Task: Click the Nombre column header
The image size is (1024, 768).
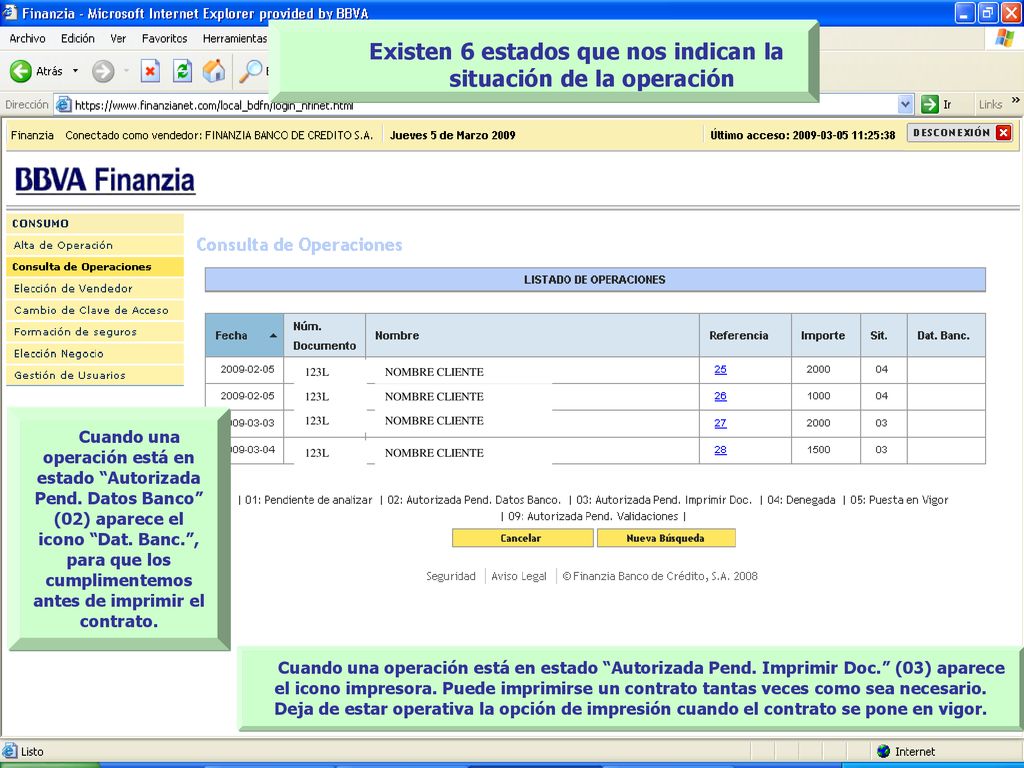Action: point(532,336)
